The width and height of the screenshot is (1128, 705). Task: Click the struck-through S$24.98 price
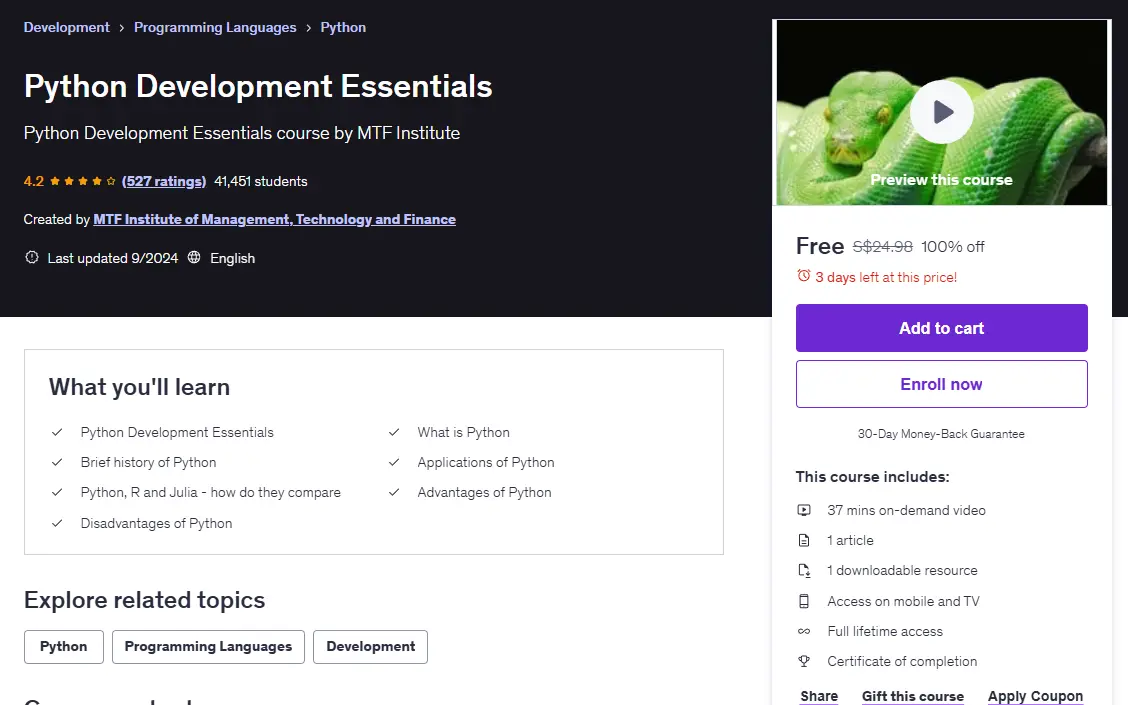(x=882, y=247)
